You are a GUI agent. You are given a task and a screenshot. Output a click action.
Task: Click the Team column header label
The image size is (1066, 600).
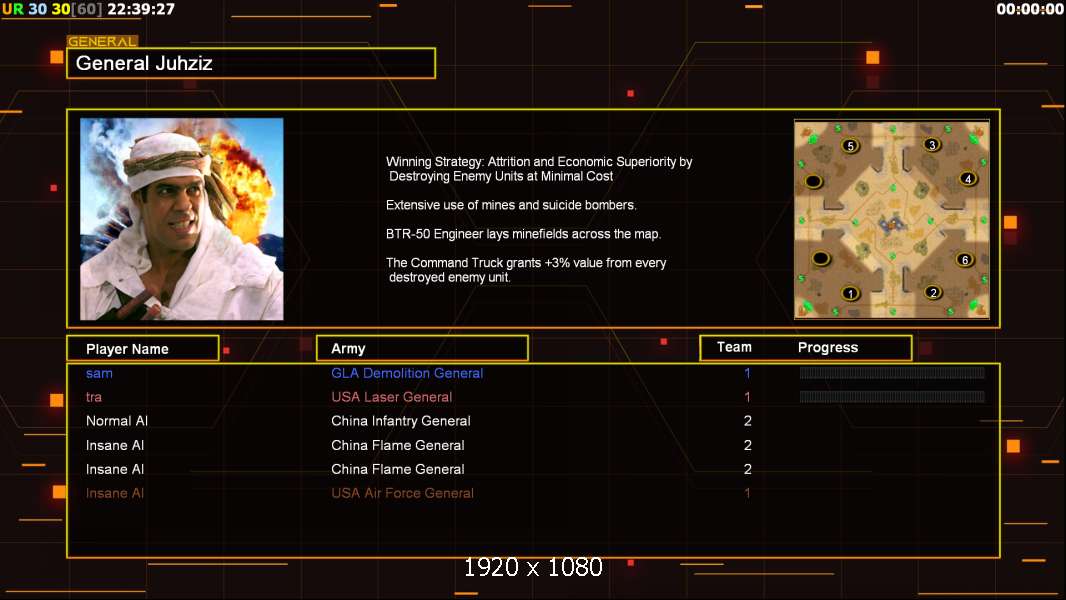click(734, 347)
